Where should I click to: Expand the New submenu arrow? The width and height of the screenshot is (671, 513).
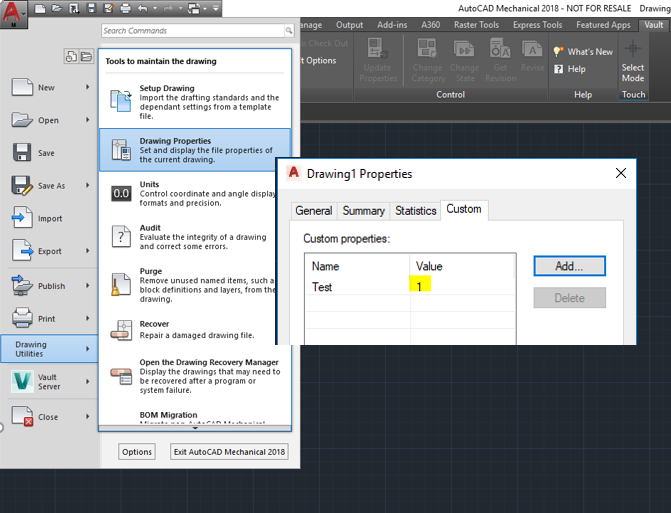tap(88, 87)
